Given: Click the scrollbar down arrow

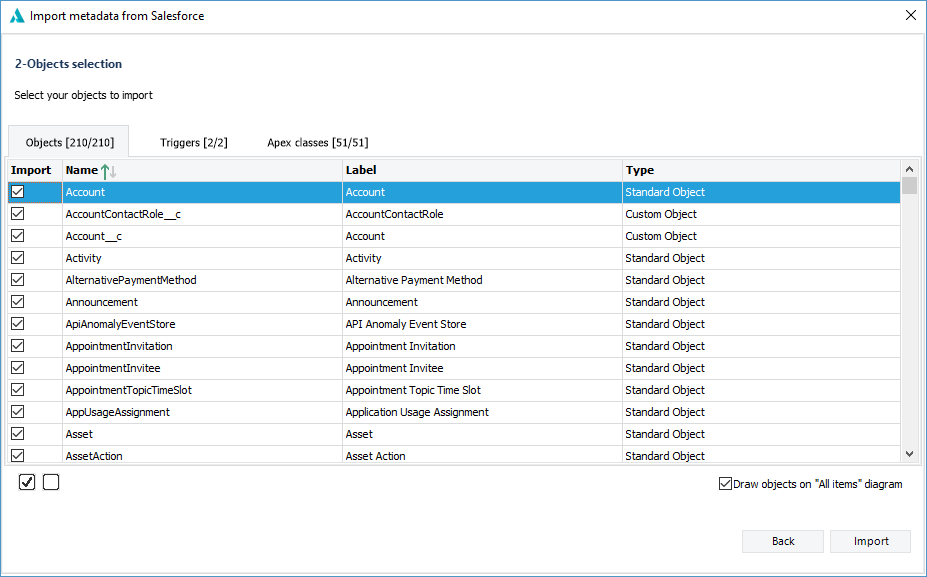Looking at the screenshot, I should click(909, 454).
